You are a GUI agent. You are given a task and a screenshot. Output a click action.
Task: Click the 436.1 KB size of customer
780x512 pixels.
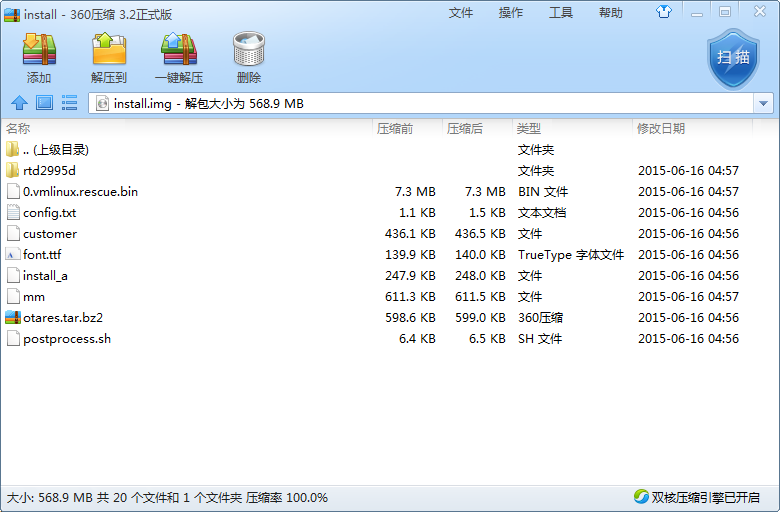tap(410, 234)
